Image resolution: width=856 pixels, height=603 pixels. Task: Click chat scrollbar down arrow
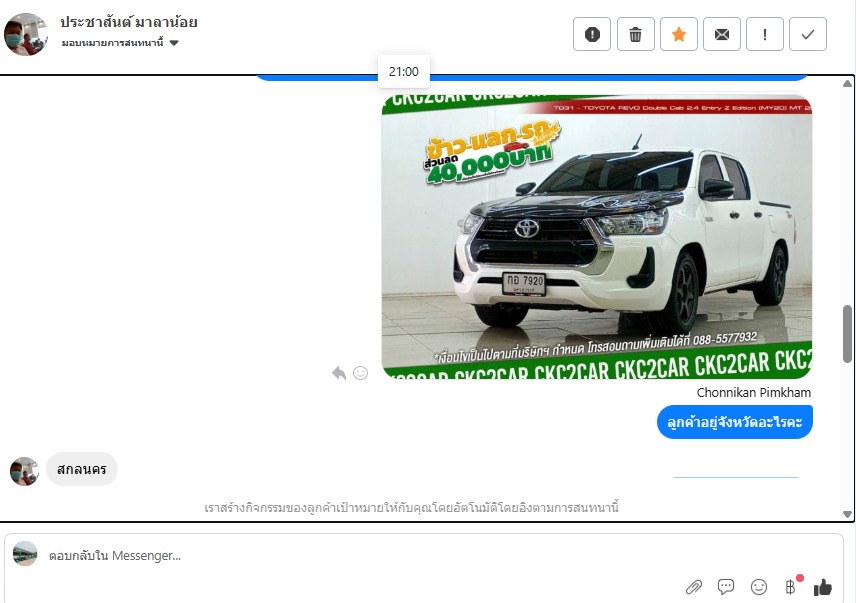(x=847, y=514)
